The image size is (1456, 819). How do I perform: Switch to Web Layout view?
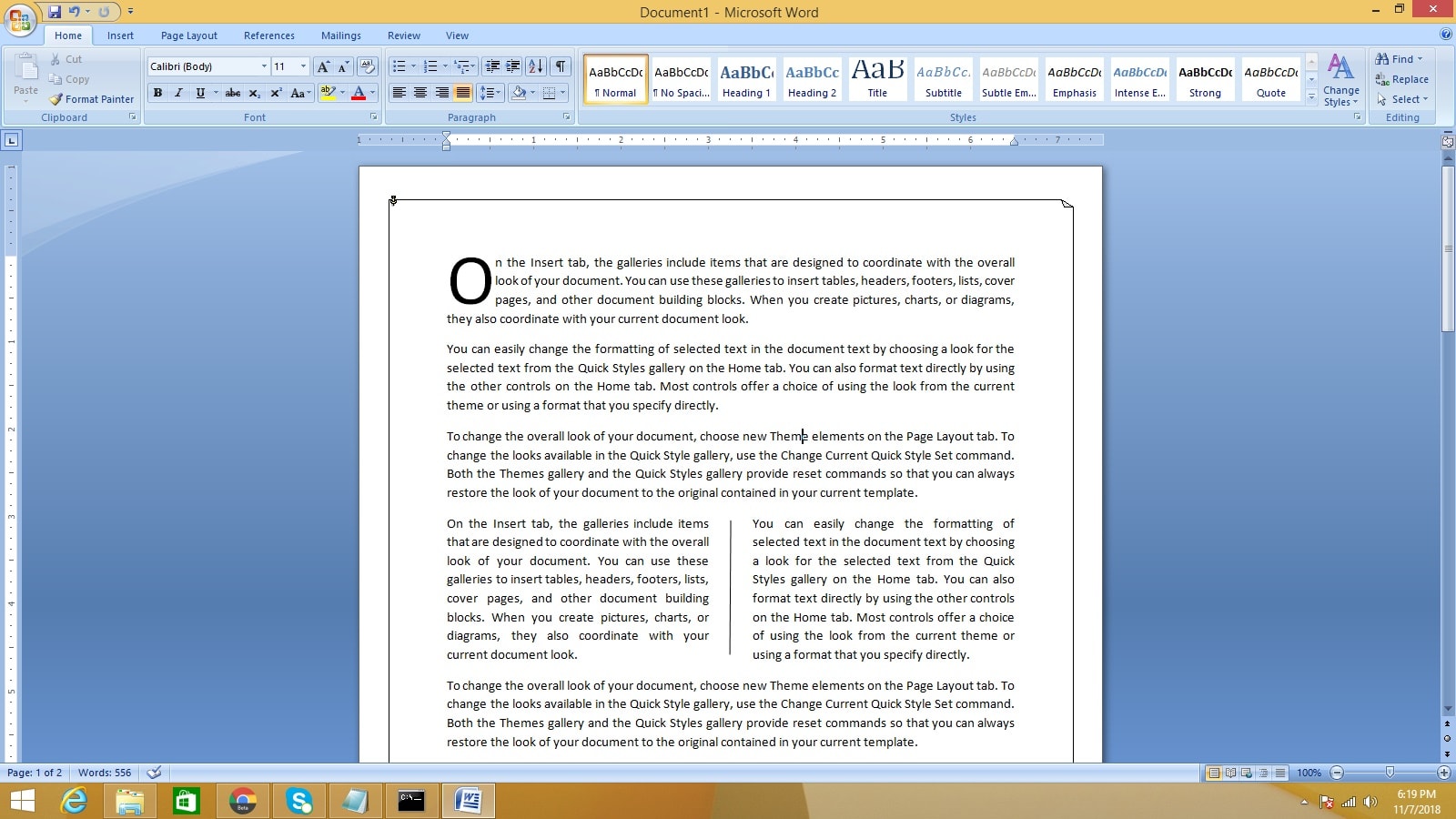tap(1247, 773)
